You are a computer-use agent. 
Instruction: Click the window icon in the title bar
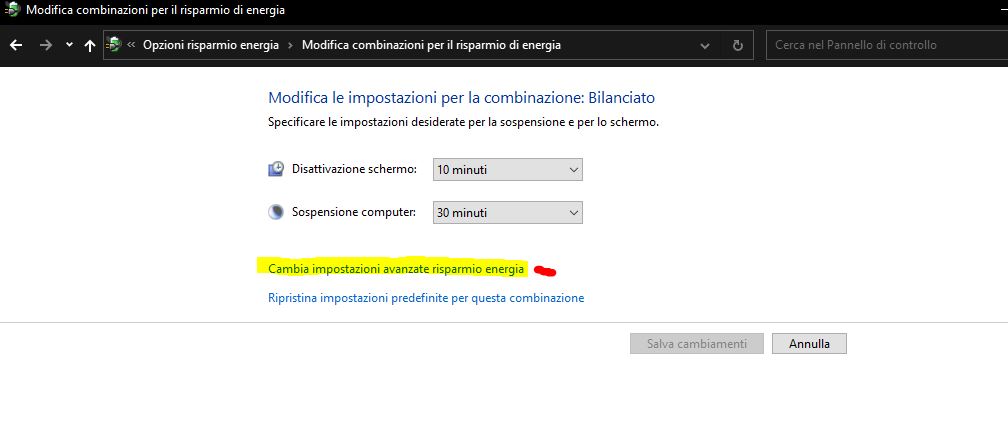click(x=12, y=11)
